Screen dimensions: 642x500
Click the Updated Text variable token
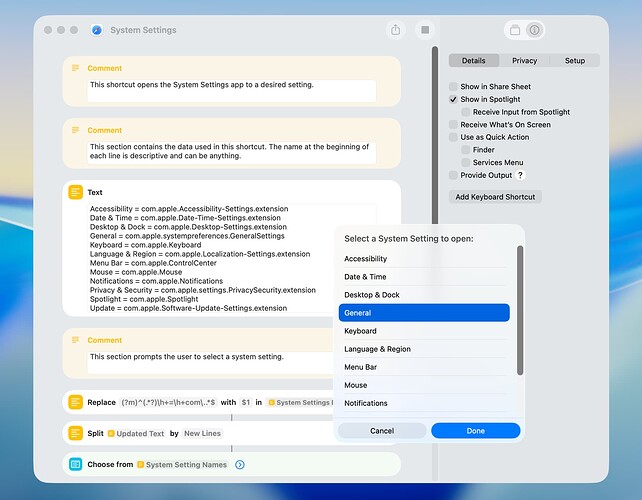tap(136, 433)
